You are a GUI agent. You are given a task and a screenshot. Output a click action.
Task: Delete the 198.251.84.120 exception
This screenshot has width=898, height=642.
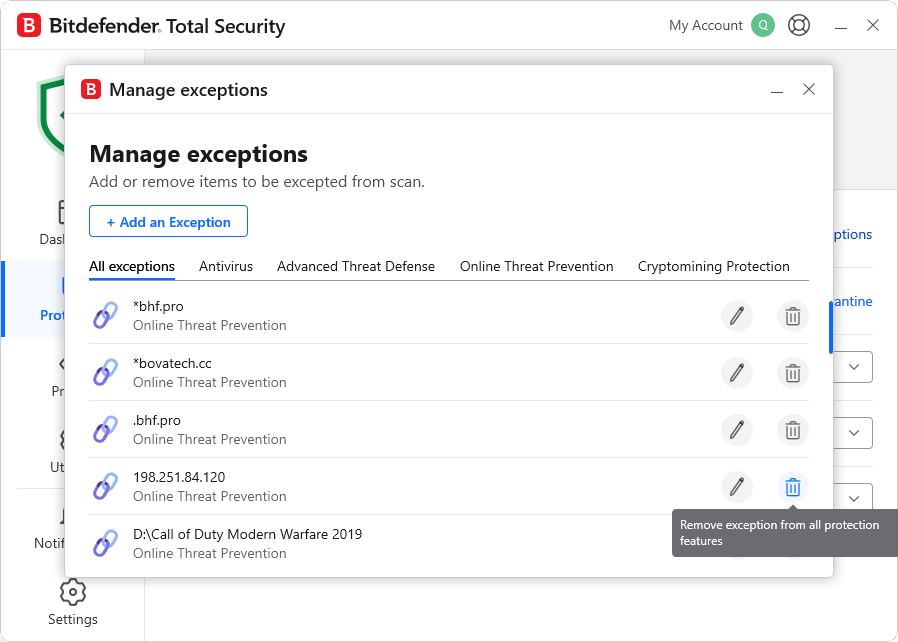793,487
